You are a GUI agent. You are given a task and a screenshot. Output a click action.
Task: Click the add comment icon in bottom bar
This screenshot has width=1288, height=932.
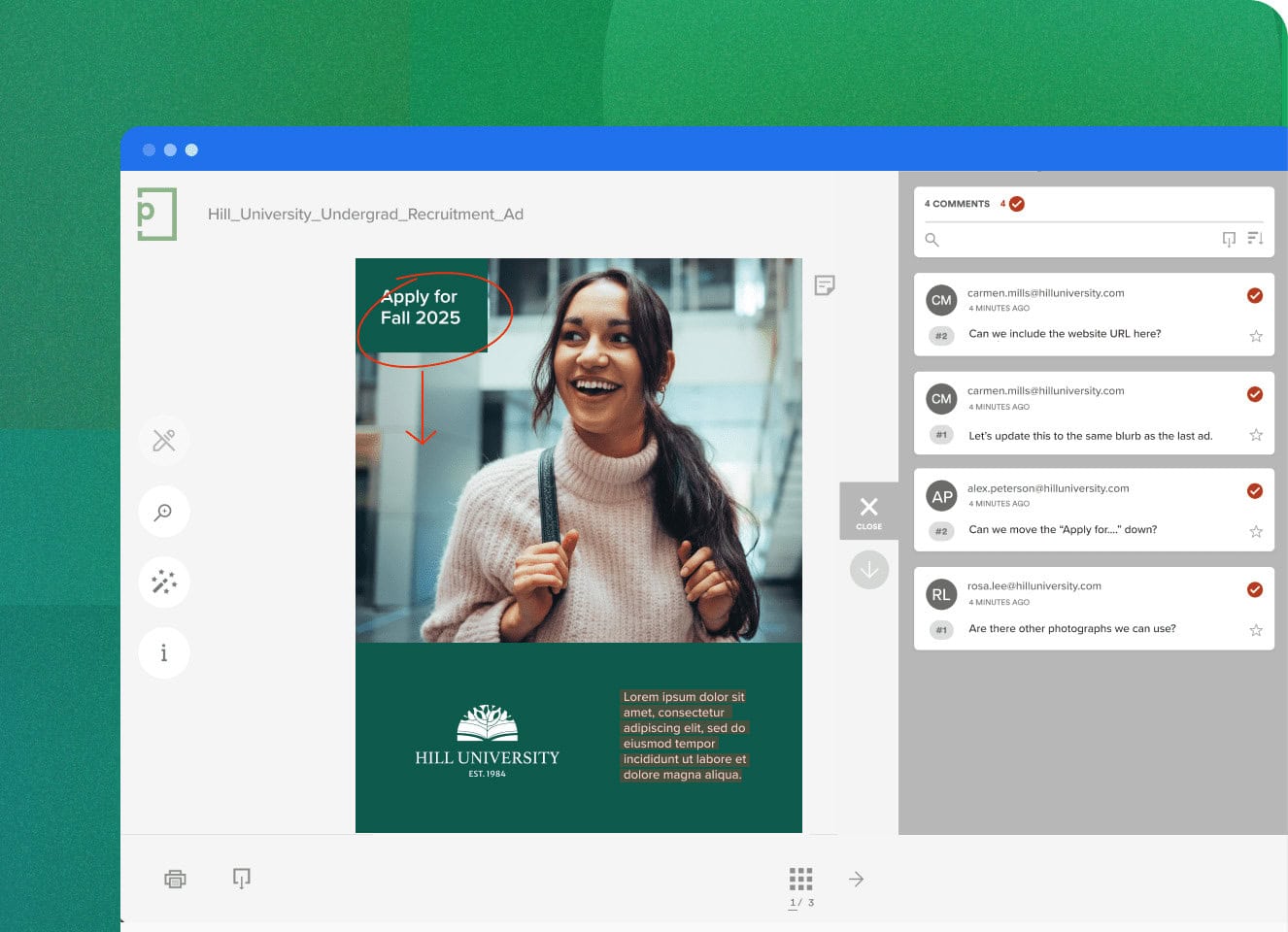(x=242, y=878)
